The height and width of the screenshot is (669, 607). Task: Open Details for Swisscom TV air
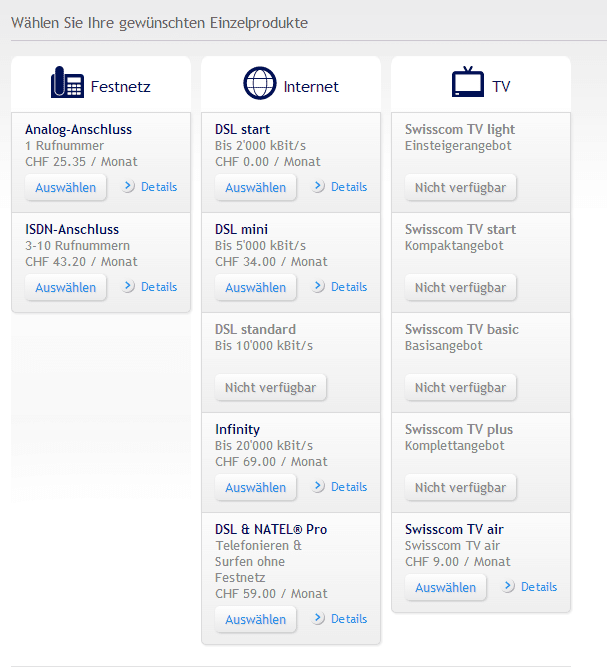(539, 587)
